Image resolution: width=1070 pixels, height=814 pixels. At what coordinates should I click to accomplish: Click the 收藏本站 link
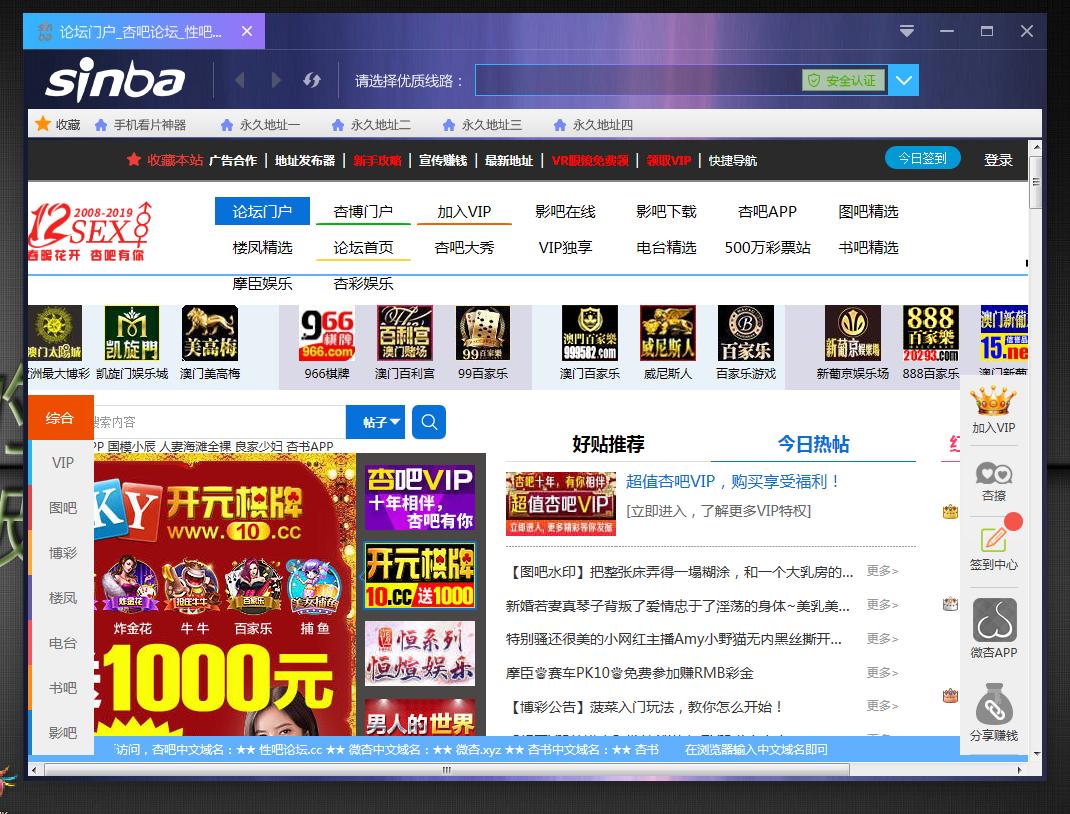(x=165, y=160)
